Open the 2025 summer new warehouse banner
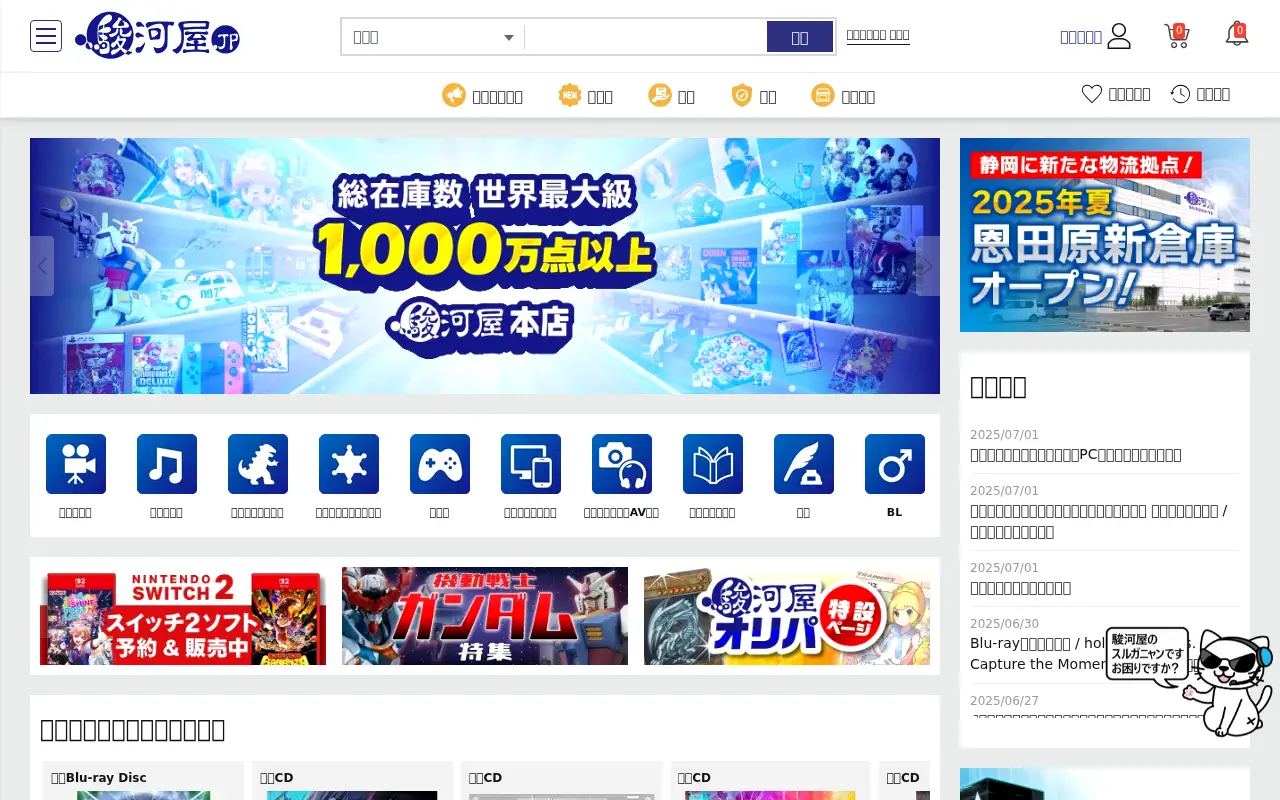 pos(1105,235)
